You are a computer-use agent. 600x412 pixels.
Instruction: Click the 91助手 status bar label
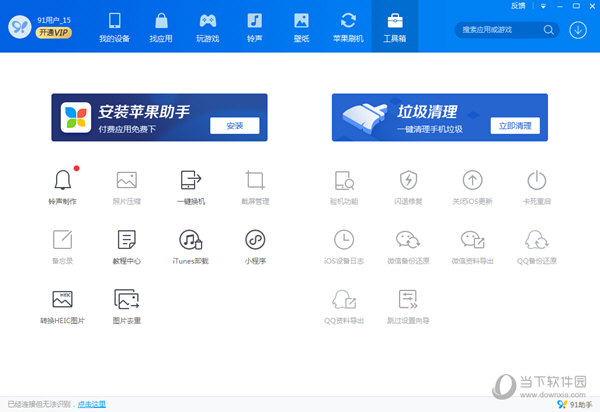point(581,404)
